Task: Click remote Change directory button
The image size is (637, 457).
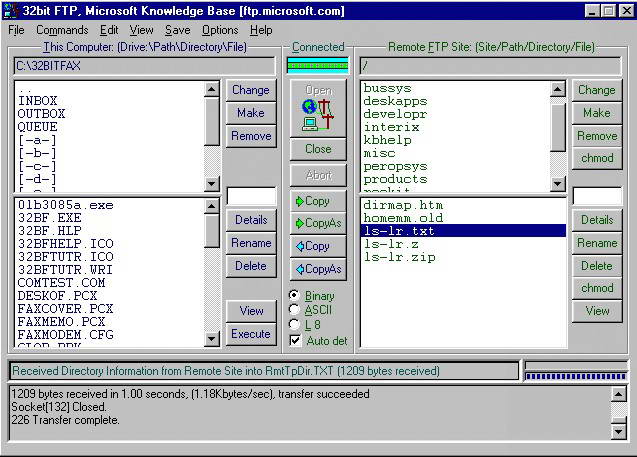Action: pos(597,90)
